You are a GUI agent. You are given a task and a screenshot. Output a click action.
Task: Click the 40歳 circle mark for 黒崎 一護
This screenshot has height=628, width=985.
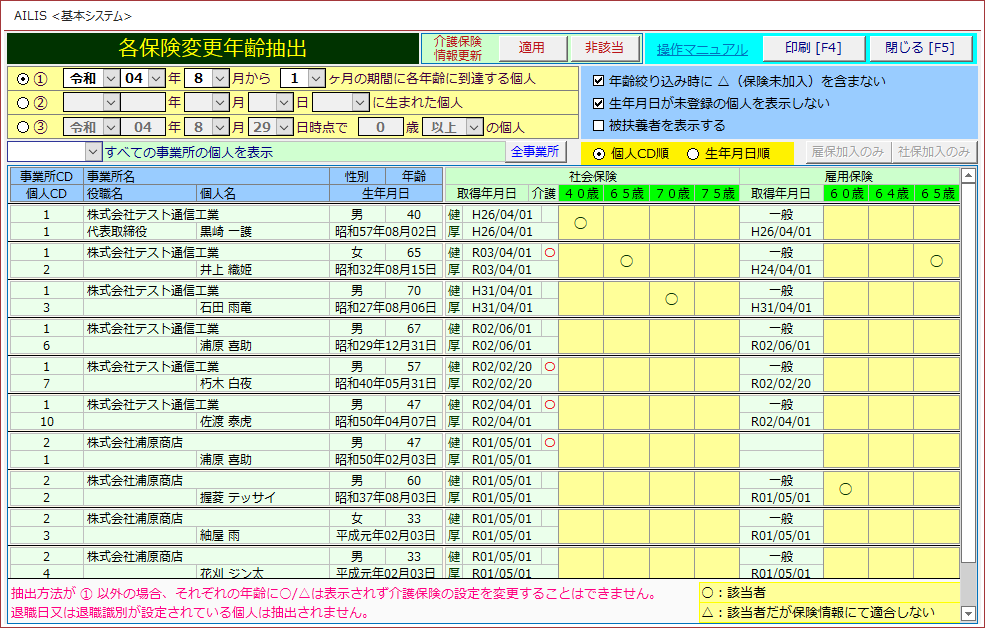580,223
